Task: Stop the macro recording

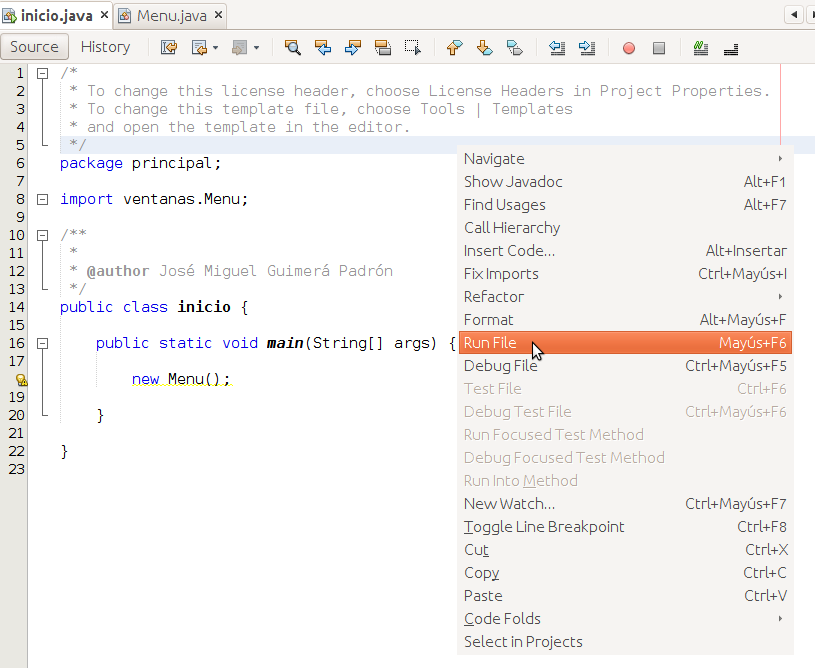Action: 659,47
